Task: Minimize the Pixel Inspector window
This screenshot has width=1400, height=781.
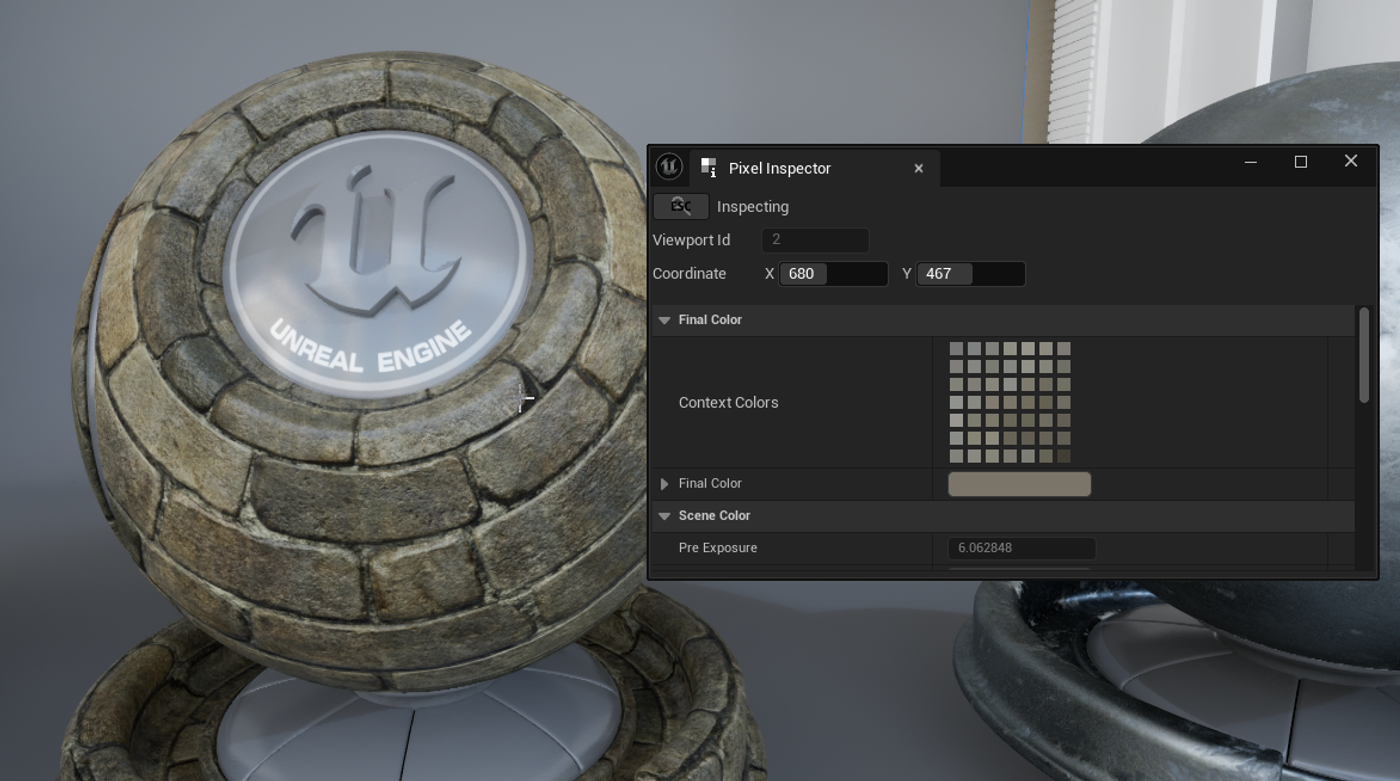Action: [x=1250, y=162]
